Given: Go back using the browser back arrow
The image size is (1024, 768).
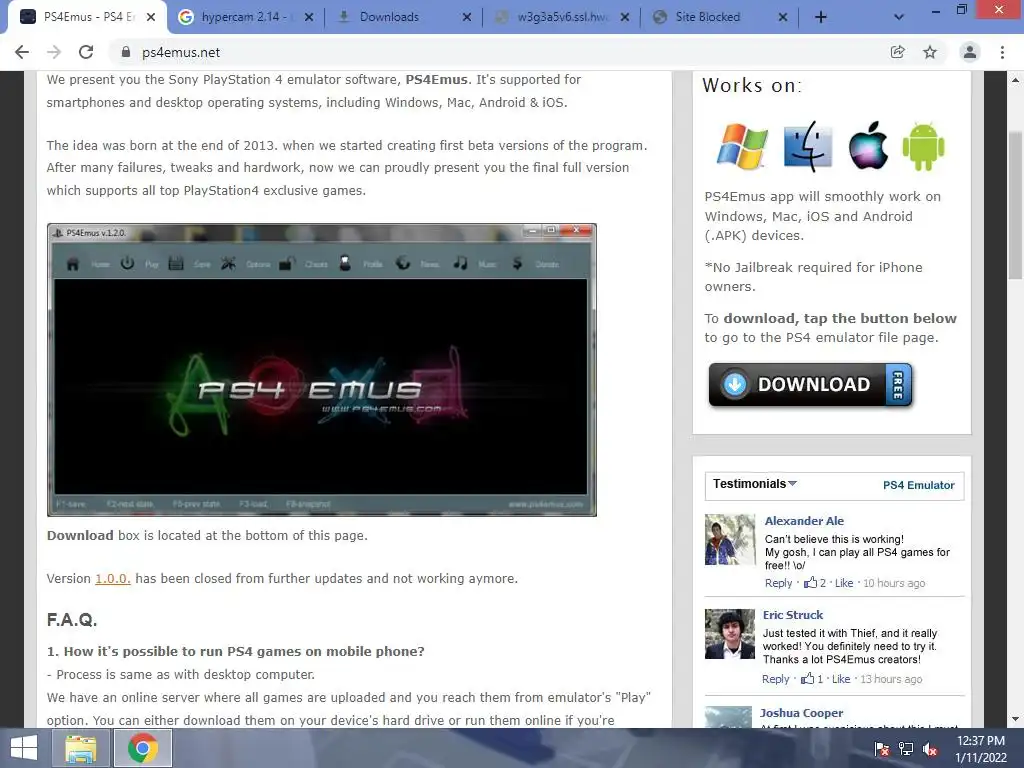Looking at the screenshot, I should click(x=22, y=52).
